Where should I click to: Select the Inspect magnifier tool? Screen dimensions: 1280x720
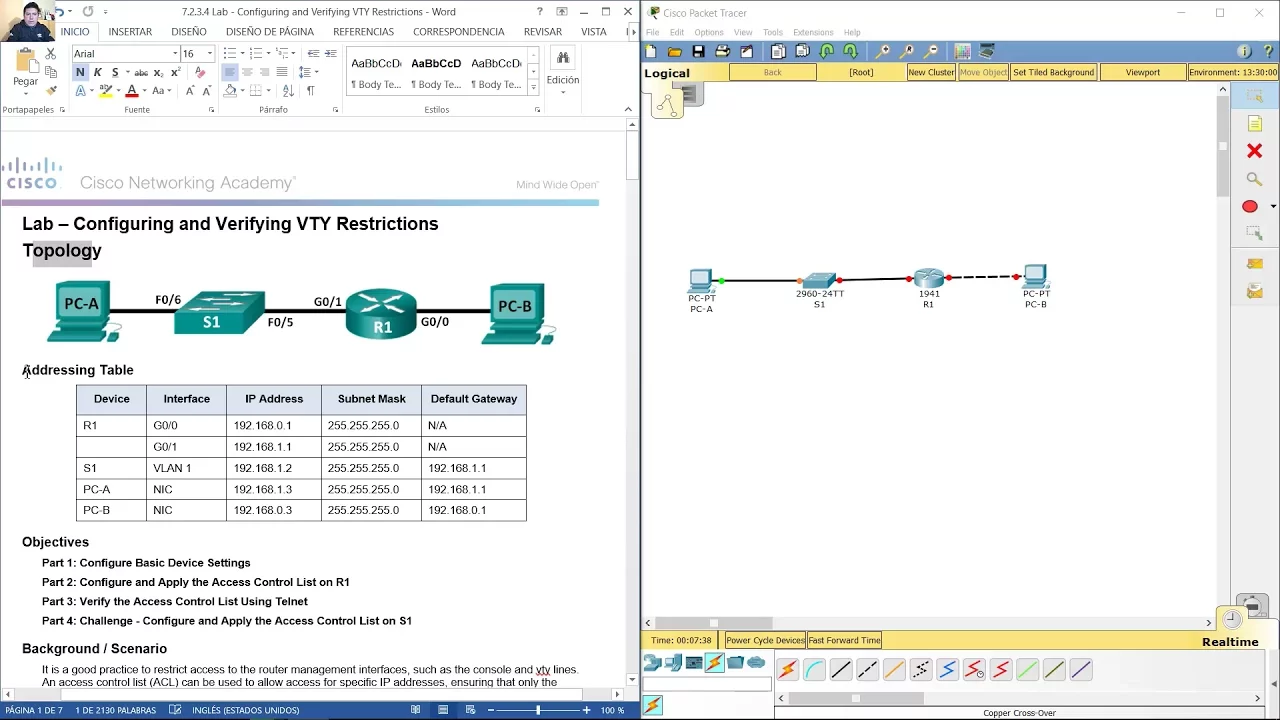click(1254, 179)
